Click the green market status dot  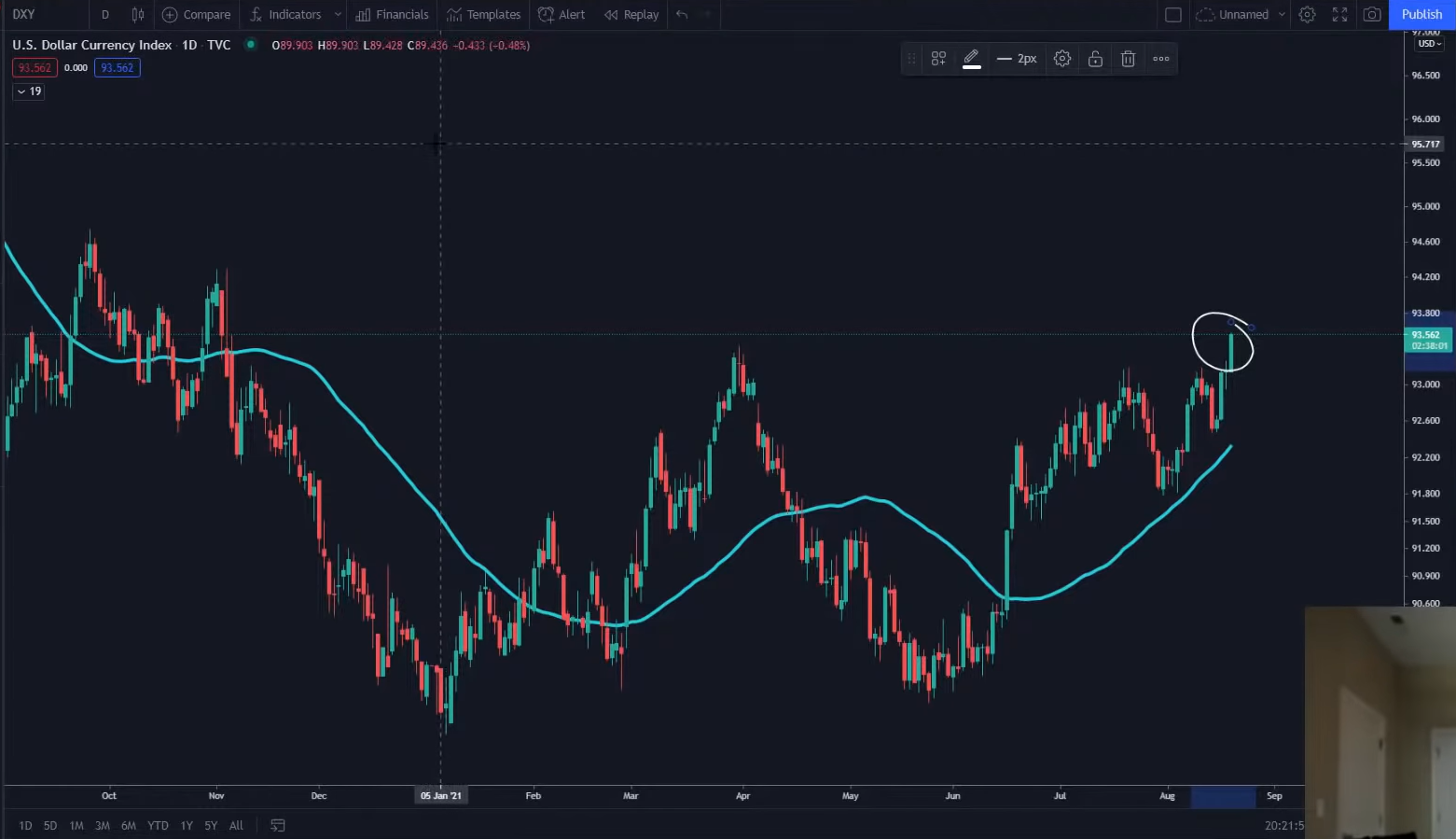point(250,44)
